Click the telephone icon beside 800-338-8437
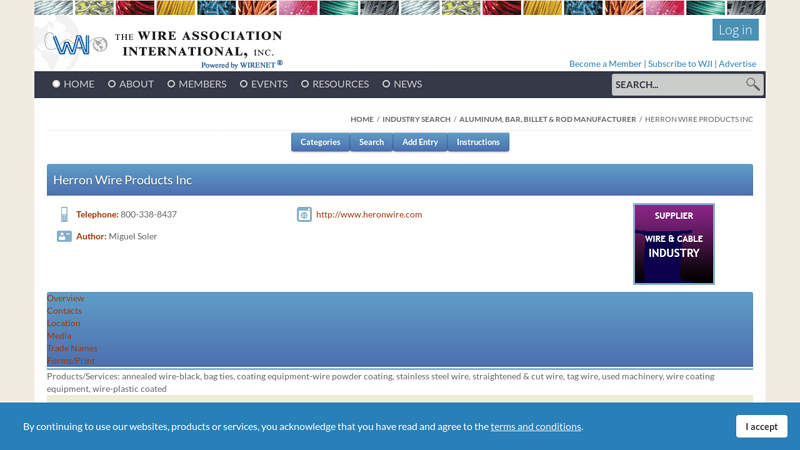 pyautogui.click(x=64, y=214)
